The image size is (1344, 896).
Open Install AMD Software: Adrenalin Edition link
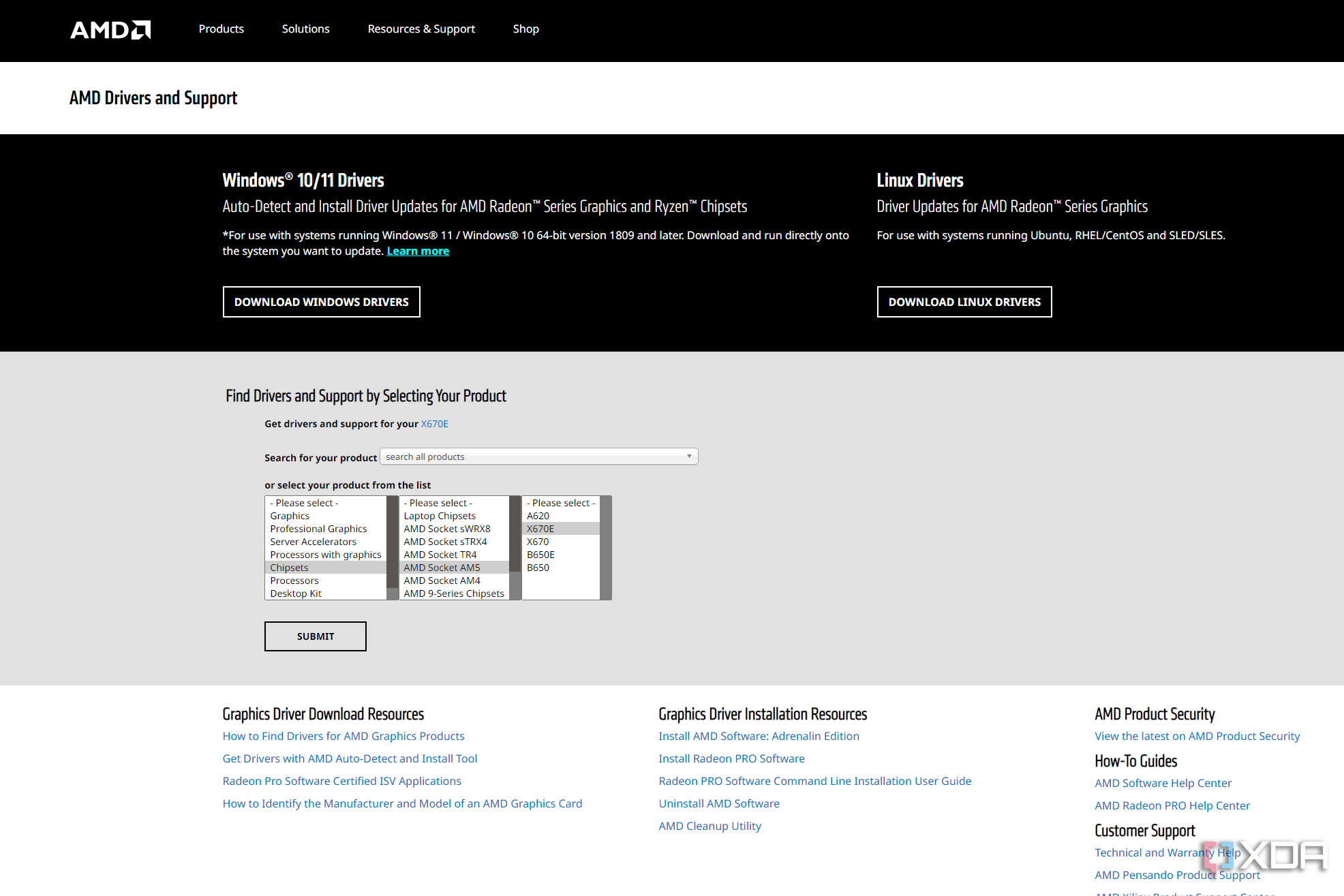[x=759, y=736]
